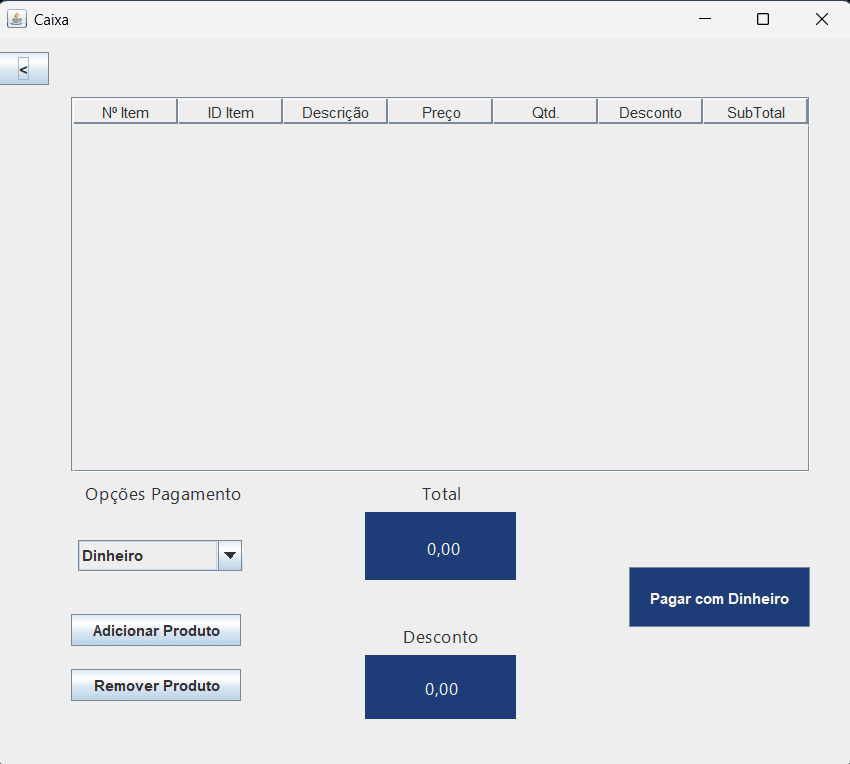
Task: Click the Java icon in title bar
Action: [16, 19]
